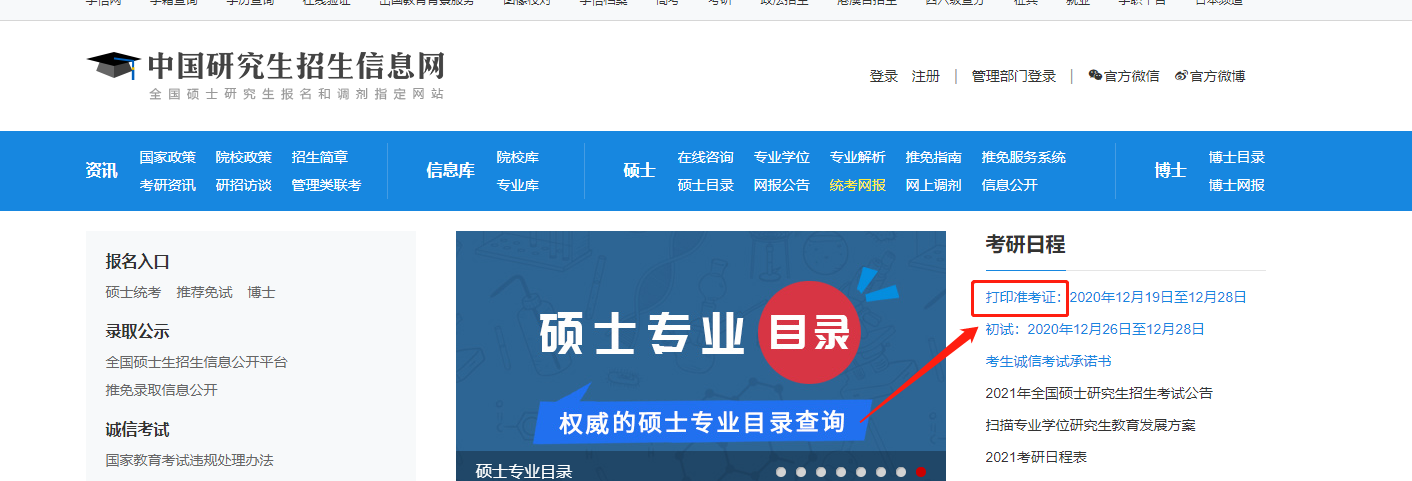The width and height of the screenshot is (1412, 481).
Task: Click the 注册 register link
Action: [925, 76]
